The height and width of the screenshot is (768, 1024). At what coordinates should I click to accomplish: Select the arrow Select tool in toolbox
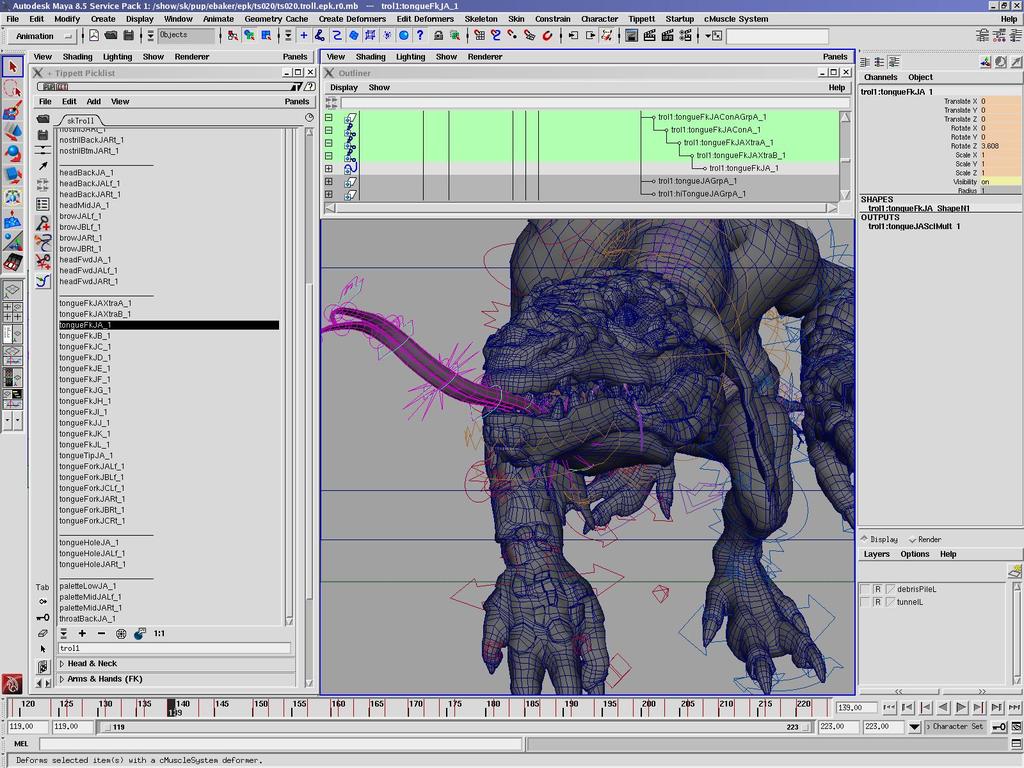pos(13,67)
